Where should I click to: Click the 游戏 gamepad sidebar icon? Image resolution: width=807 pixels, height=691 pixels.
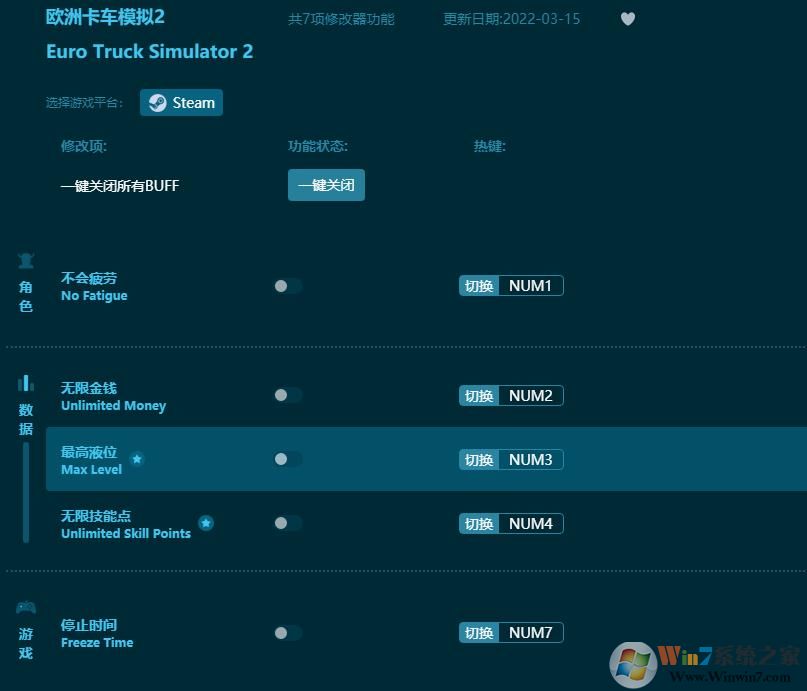click(x=25, y=606)
